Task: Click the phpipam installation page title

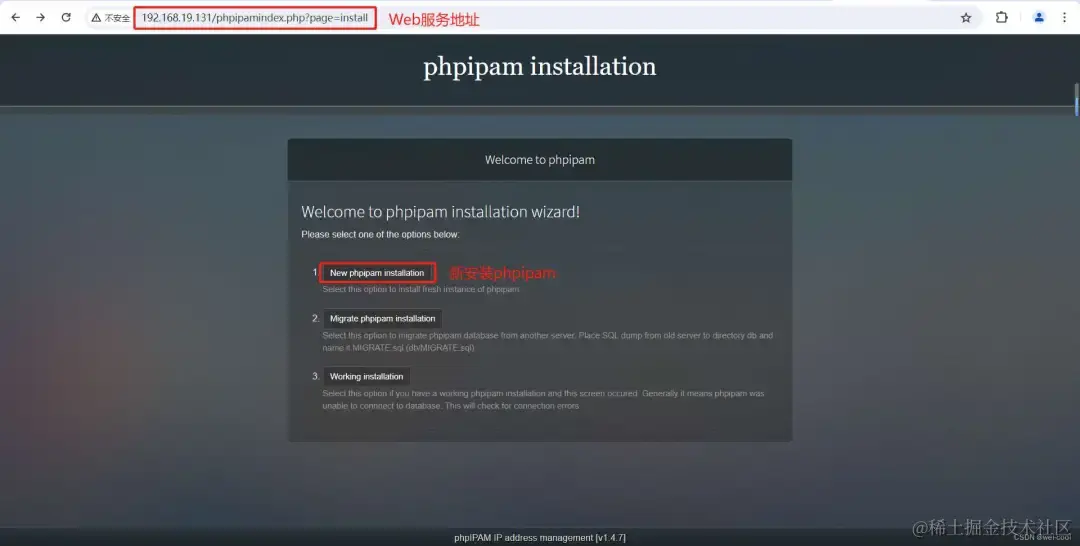Action: (x=539, y=66)
